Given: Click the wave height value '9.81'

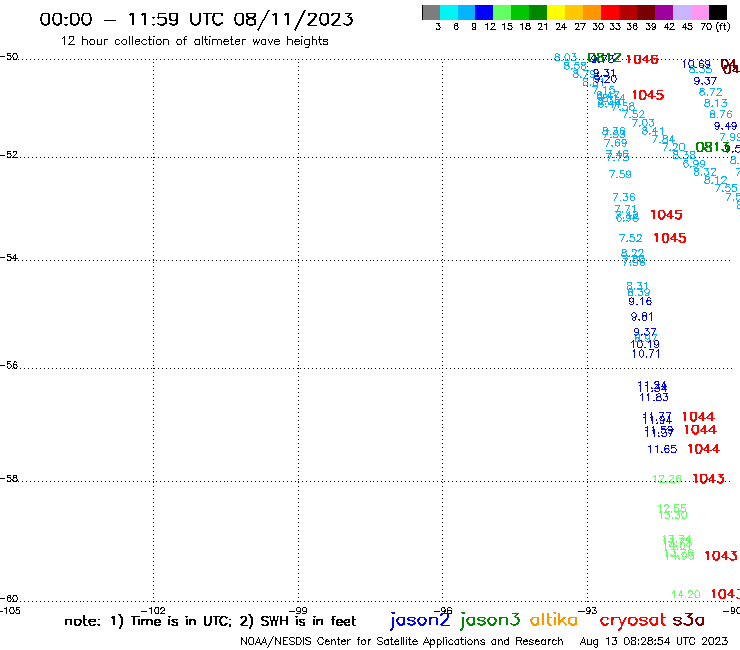Looking at the screenshot, I should point(642,317).
